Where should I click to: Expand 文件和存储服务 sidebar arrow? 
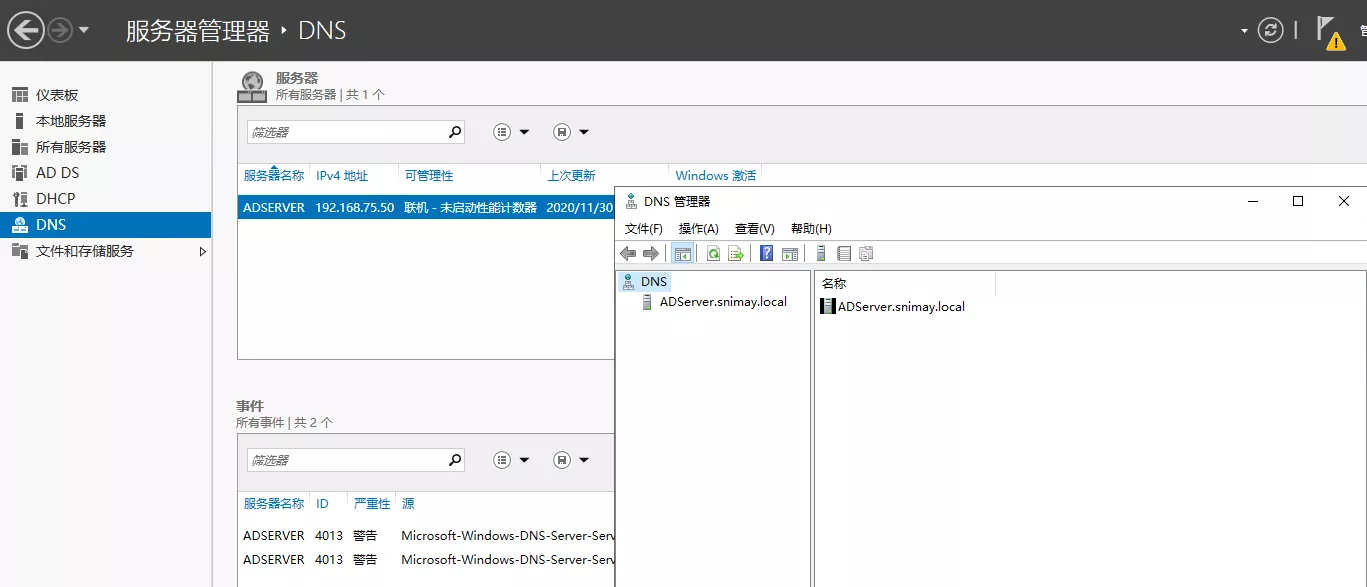[x=202, y=252]
